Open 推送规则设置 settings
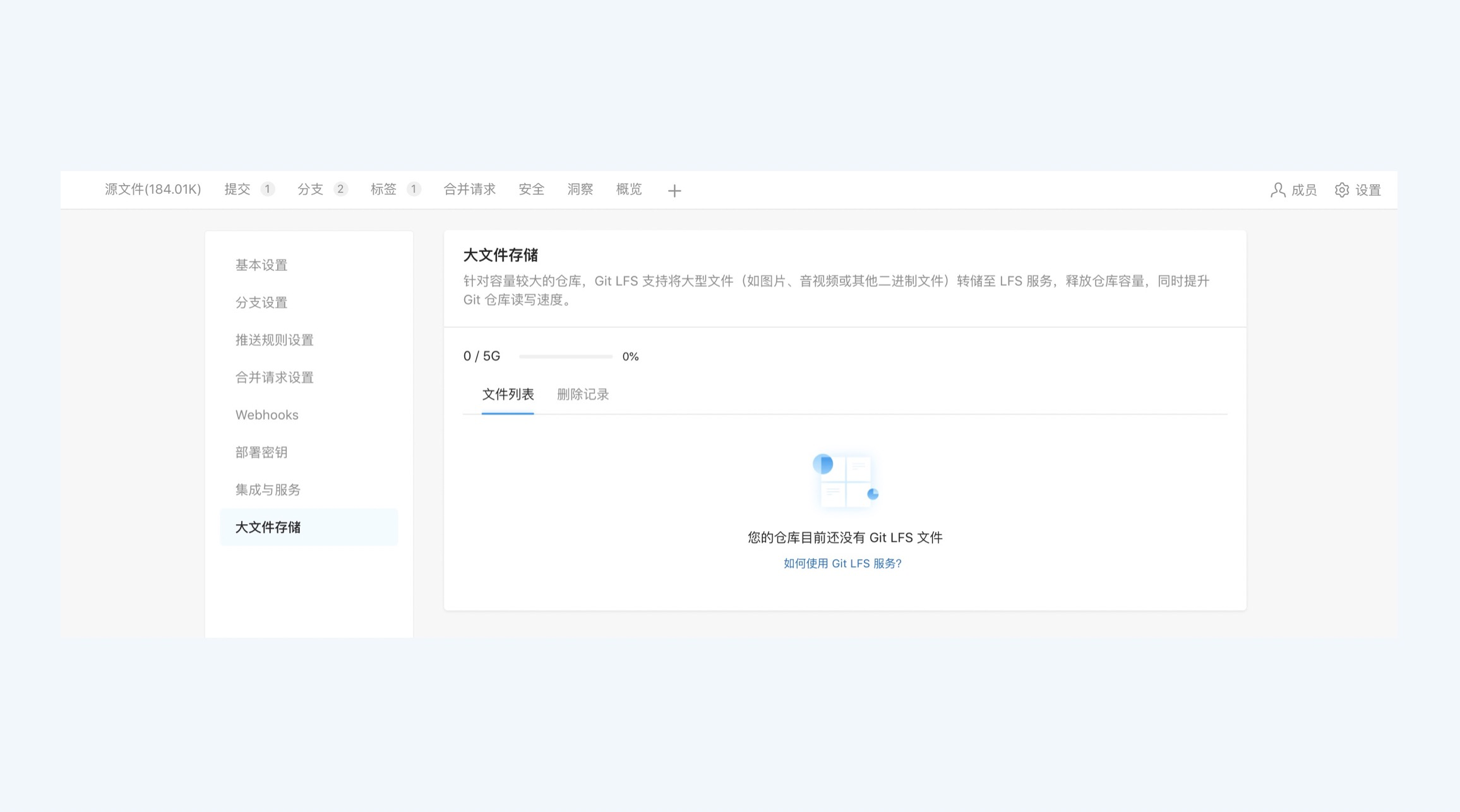Screen dimensions: 1460x812 pyautogui.click(x=274, y=340)
